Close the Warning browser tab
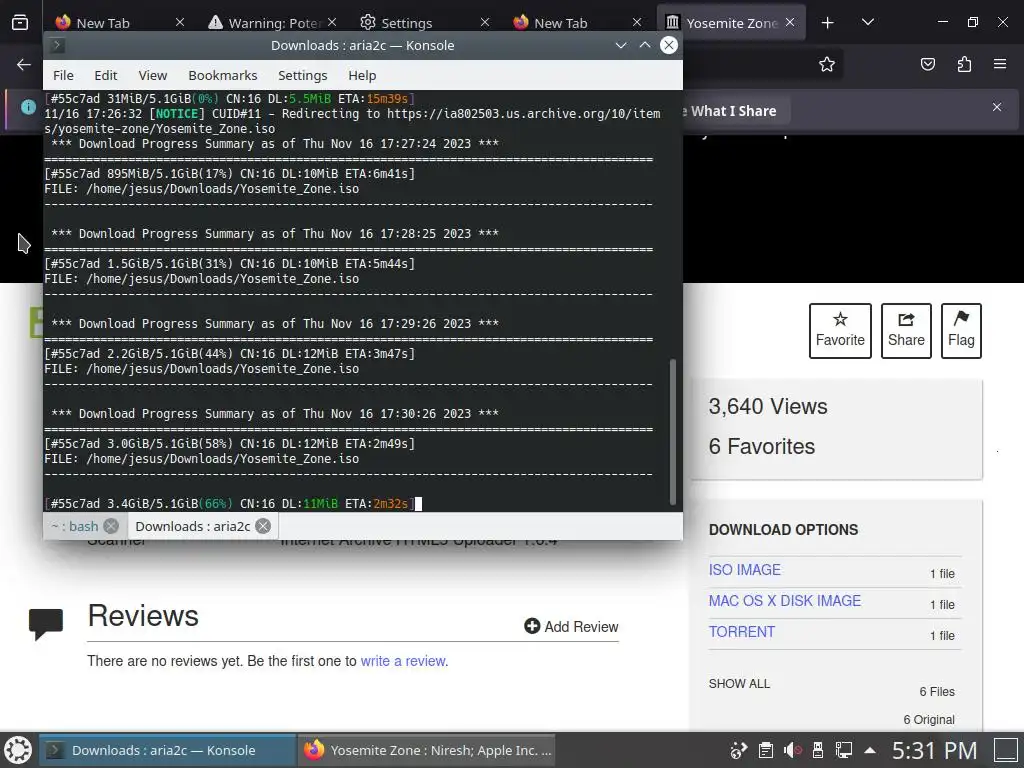1024x768 pixels. coord(332,22)
